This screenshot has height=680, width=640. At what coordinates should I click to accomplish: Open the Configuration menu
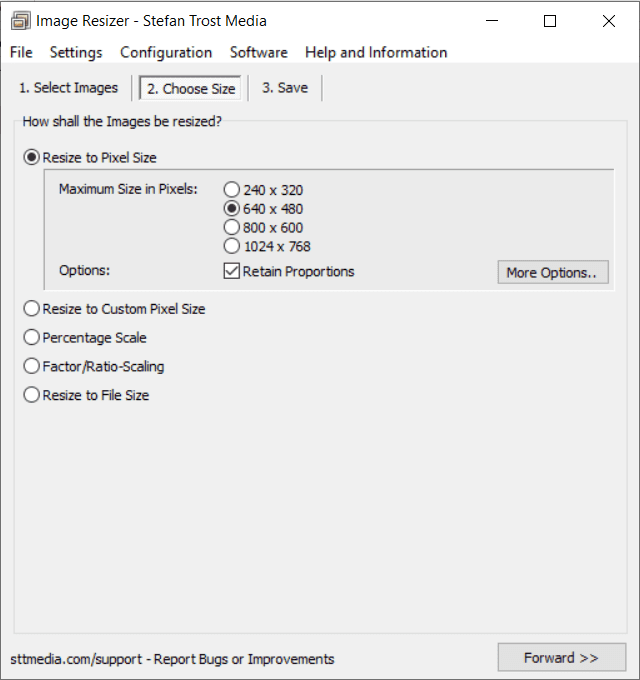click(x=166, y=52)
